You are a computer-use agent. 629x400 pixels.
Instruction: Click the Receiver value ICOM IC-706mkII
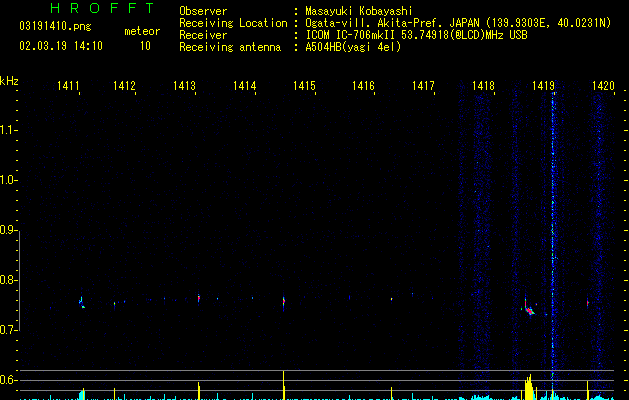[351, 35]
